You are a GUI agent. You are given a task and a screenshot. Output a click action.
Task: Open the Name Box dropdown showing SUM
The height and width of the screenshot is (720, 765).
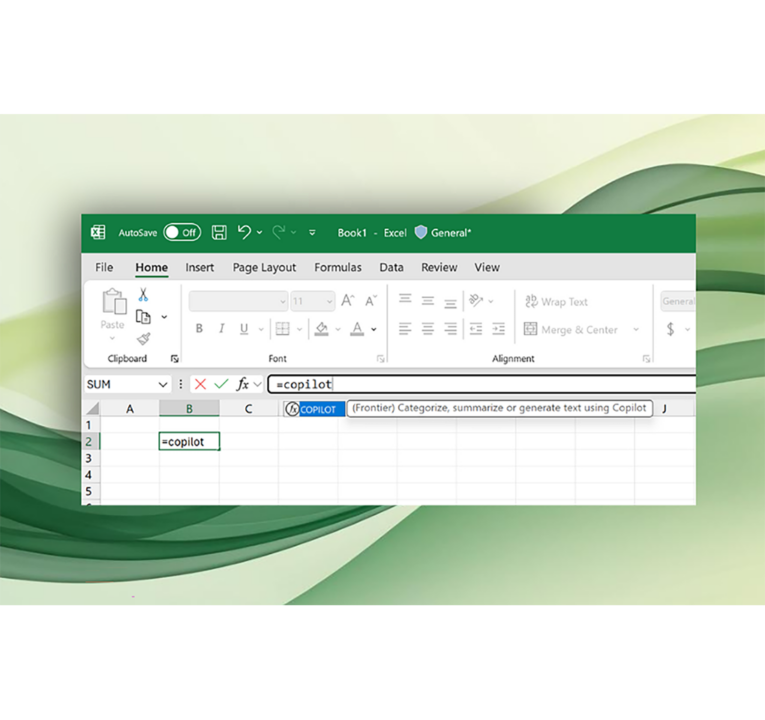point(163,384)
